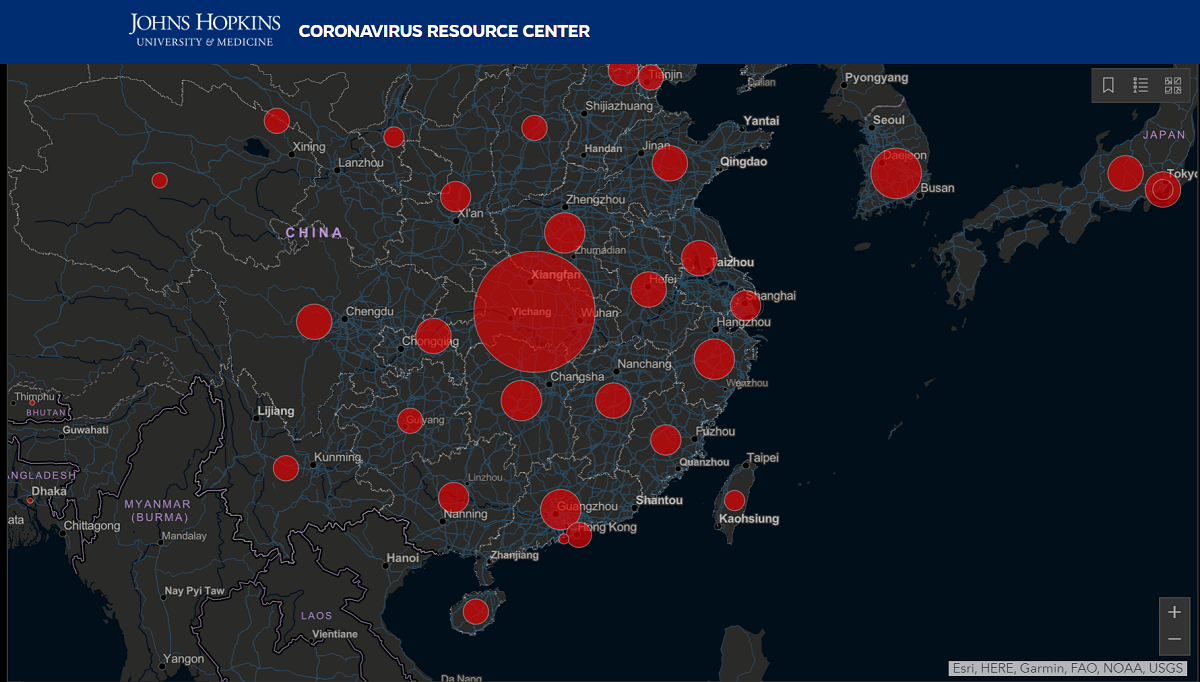Select the red circle at Guangzhou
1200x682 pixels.
[x=560, y=509]
